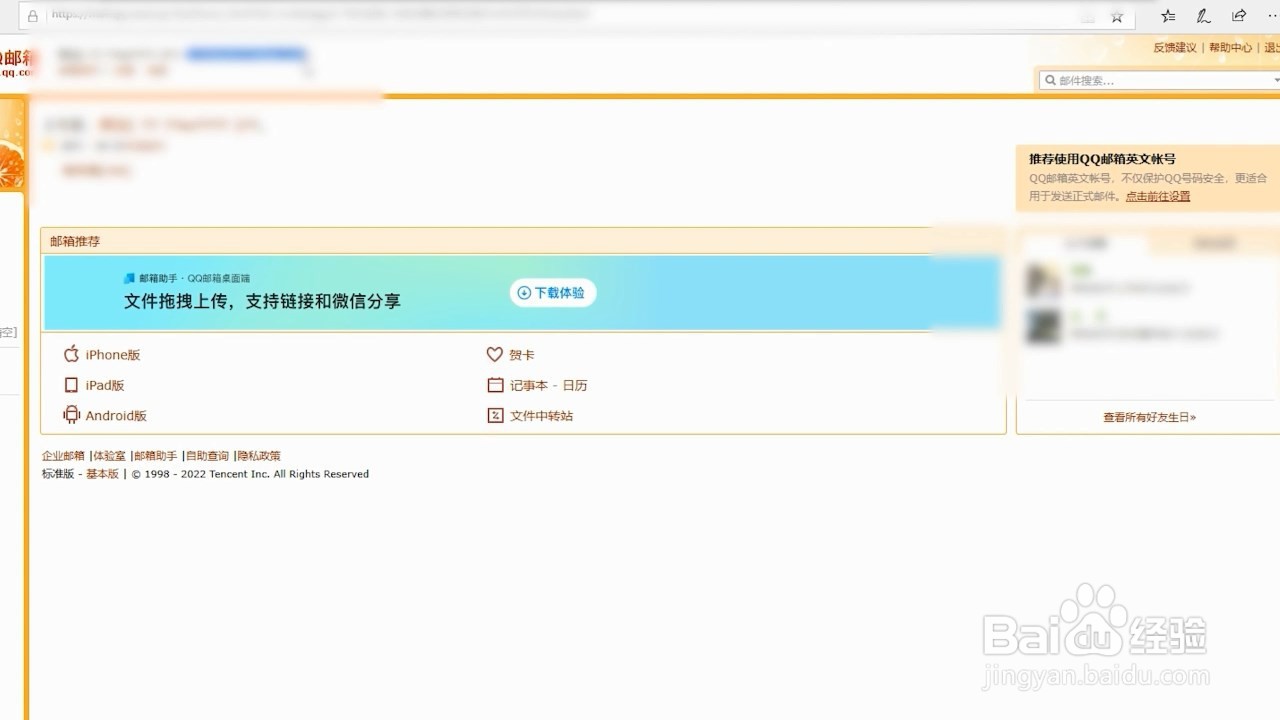
Task: Open the 企业邮箱 footer link
Action: 63,456
